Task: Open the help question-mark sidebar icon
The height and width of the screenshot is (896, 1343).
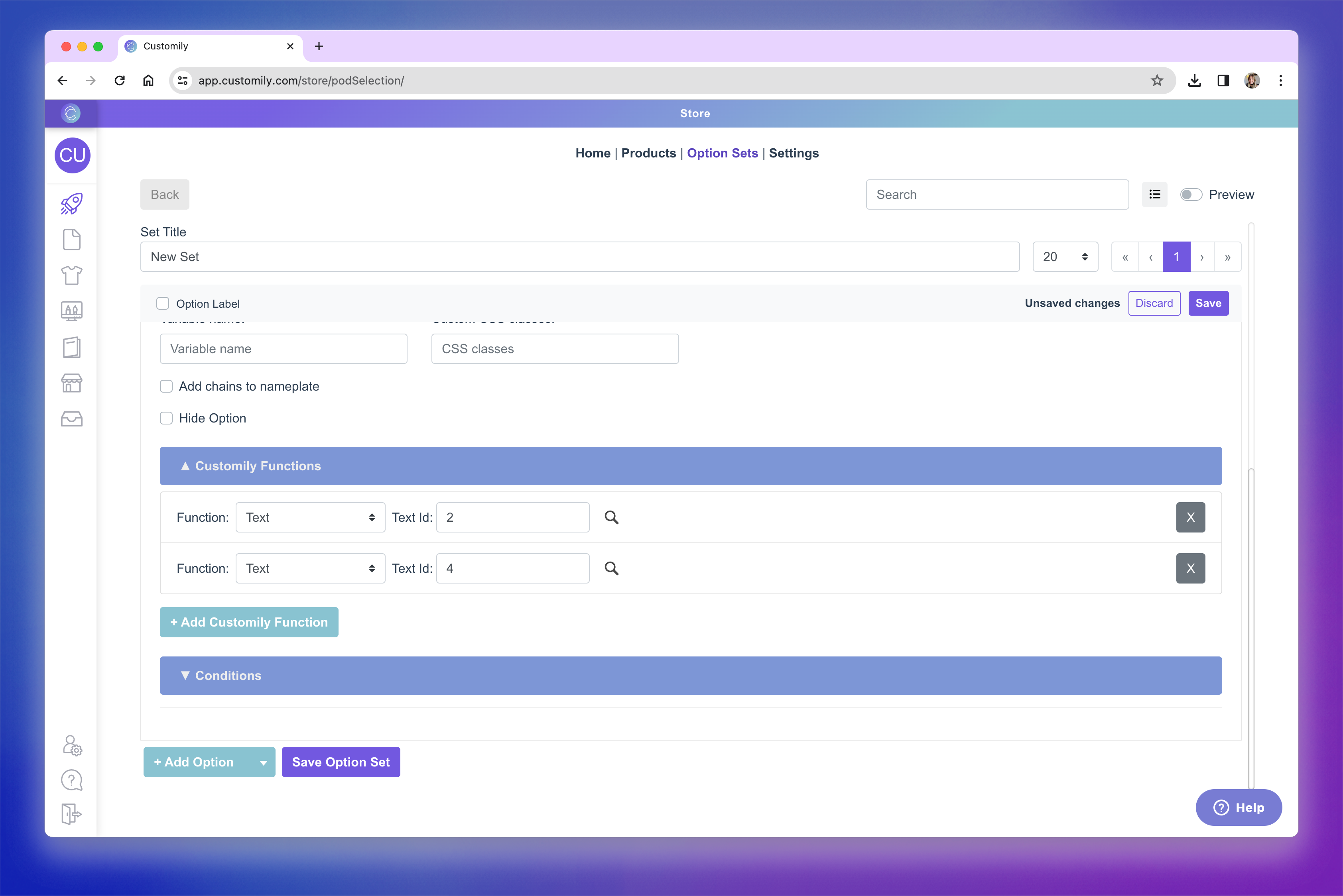Action: tap(71, 780)
